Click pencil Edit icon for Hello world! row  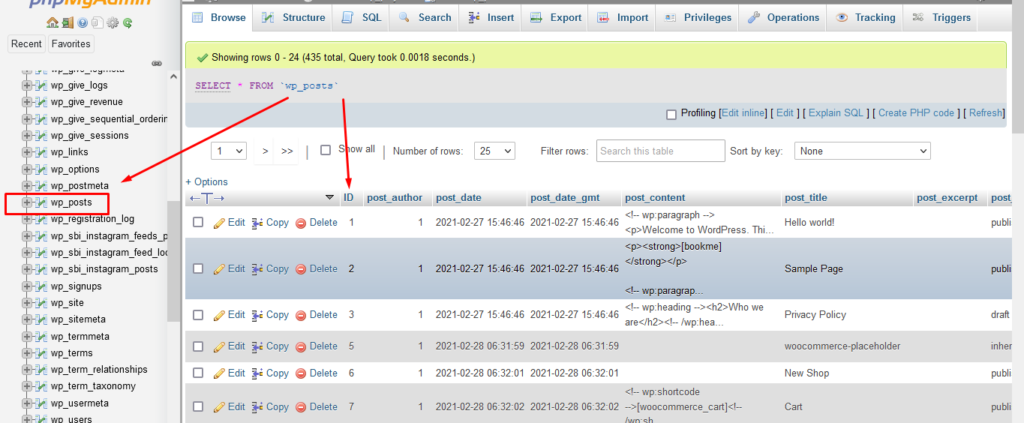click(219, 223)
